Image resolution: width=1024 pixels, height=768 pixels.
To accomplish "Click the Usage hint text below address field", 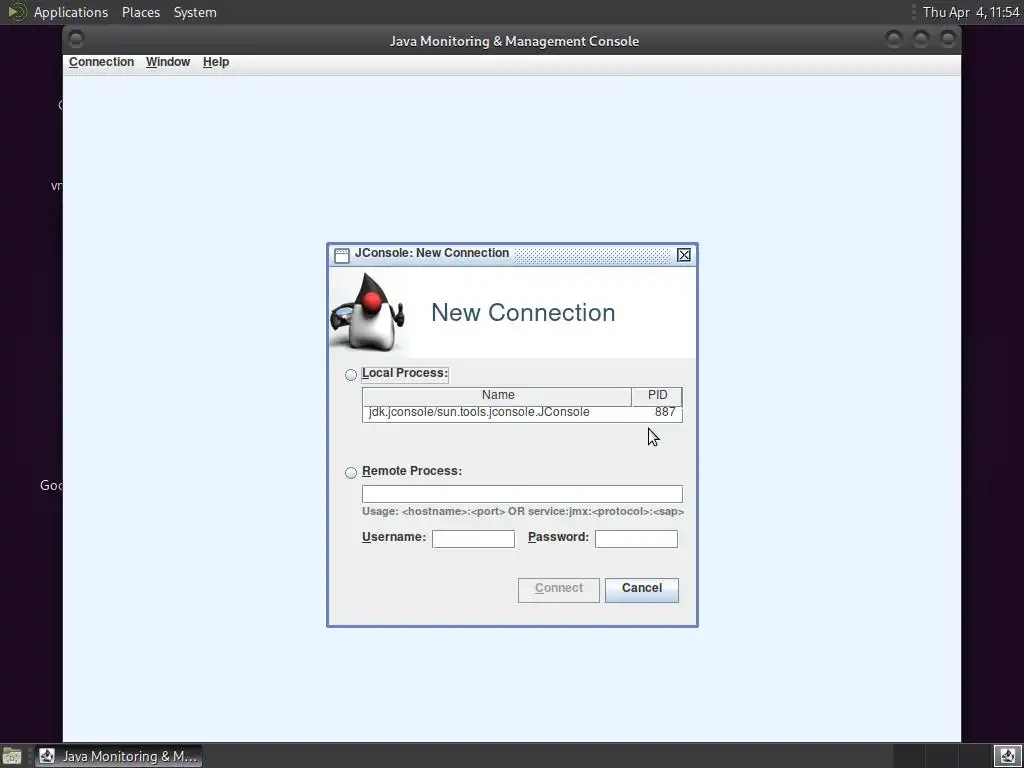I will pyautogui.click(x=522, y=512).
